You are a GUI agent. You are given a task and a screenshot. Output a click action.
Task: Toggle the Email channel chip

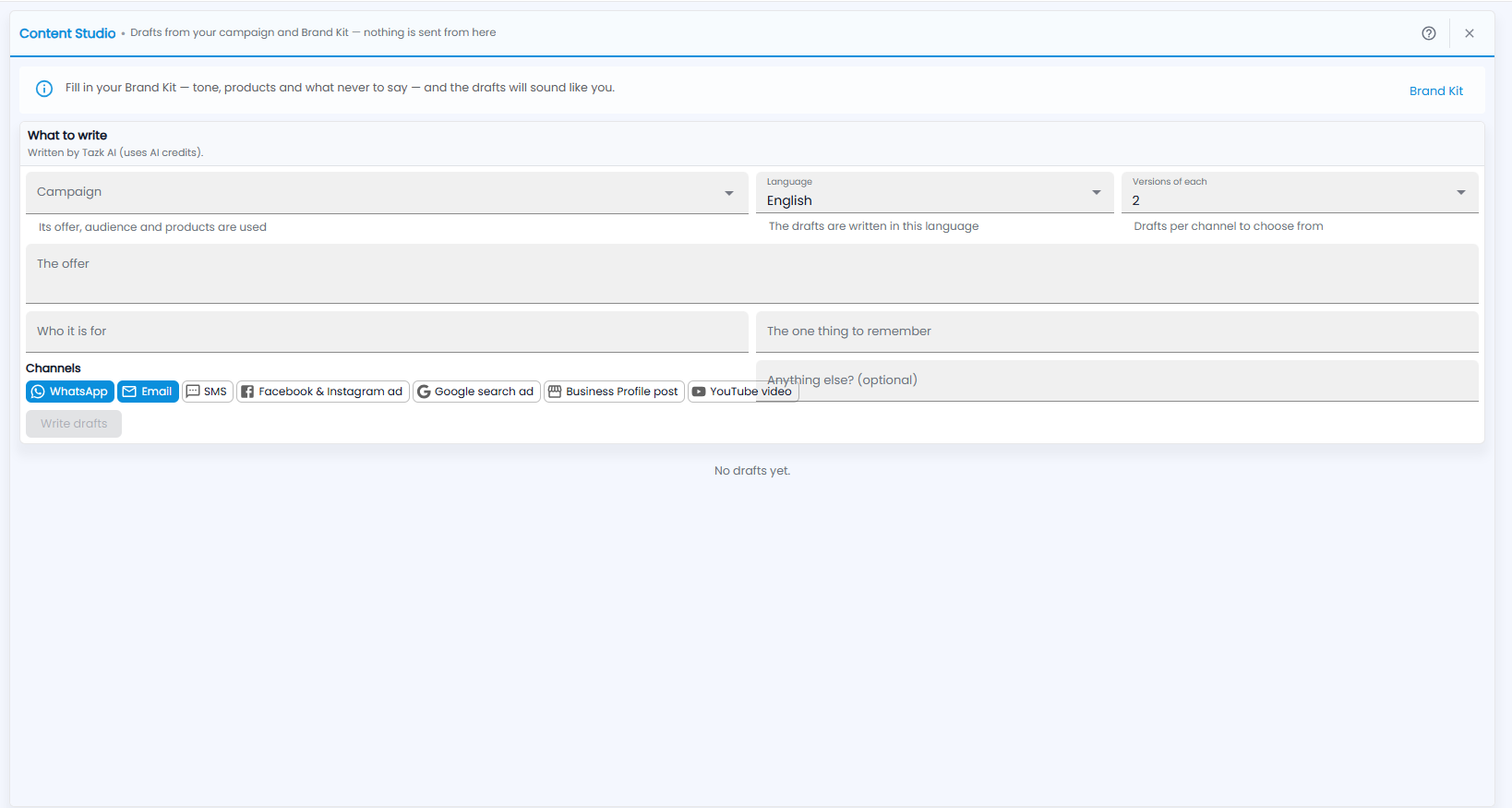coord(148,392)
